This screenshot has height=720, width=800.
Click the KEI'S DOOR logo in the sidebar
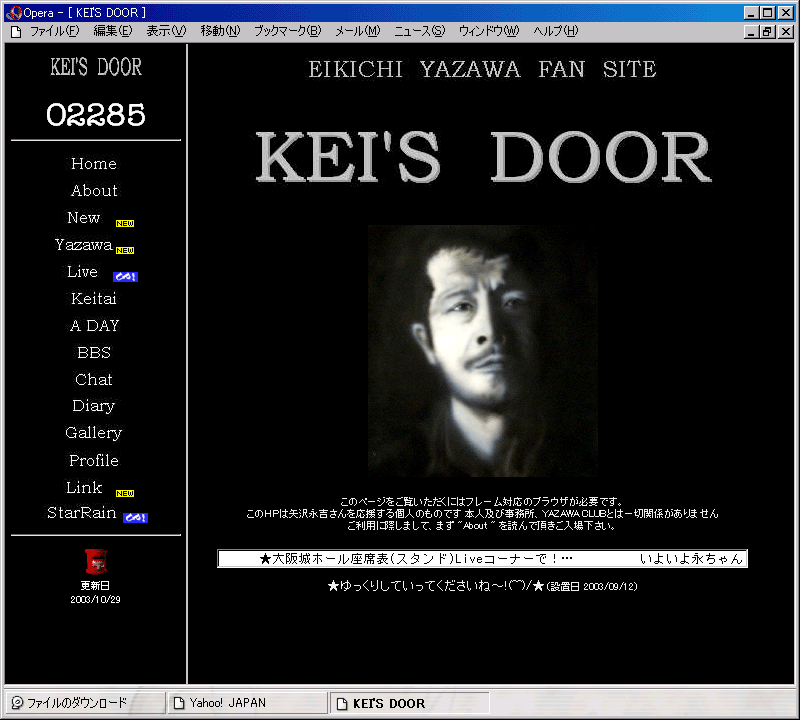pos(96,67)
